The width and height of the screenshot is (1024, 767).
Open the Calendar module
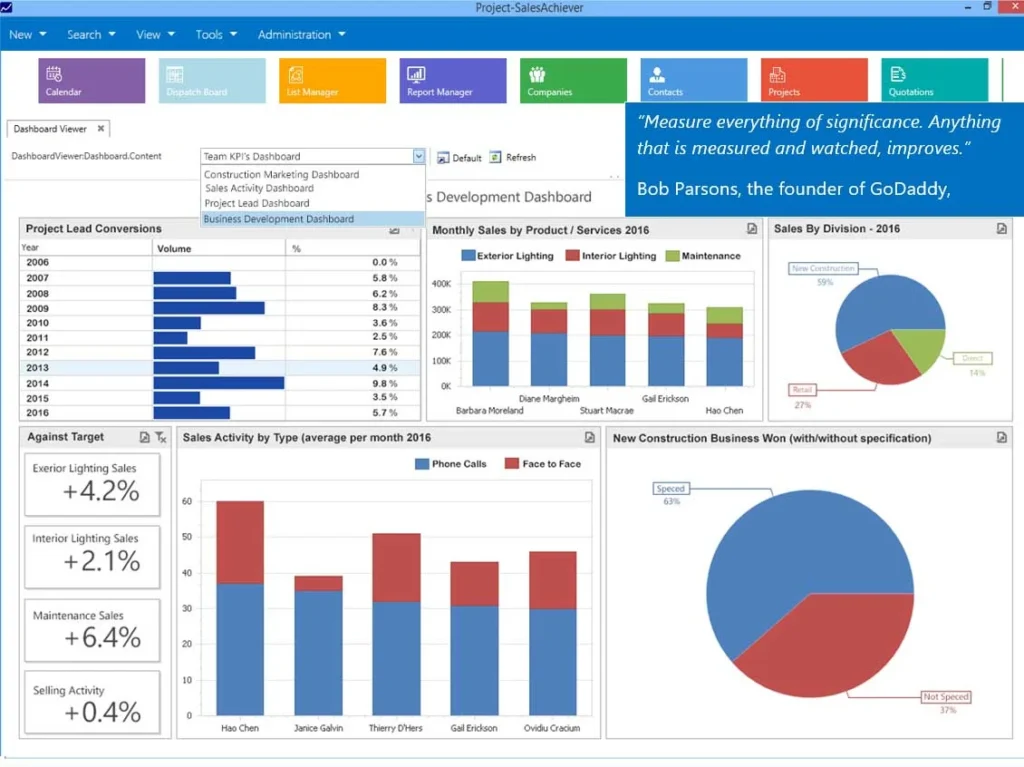click(91, 80)
